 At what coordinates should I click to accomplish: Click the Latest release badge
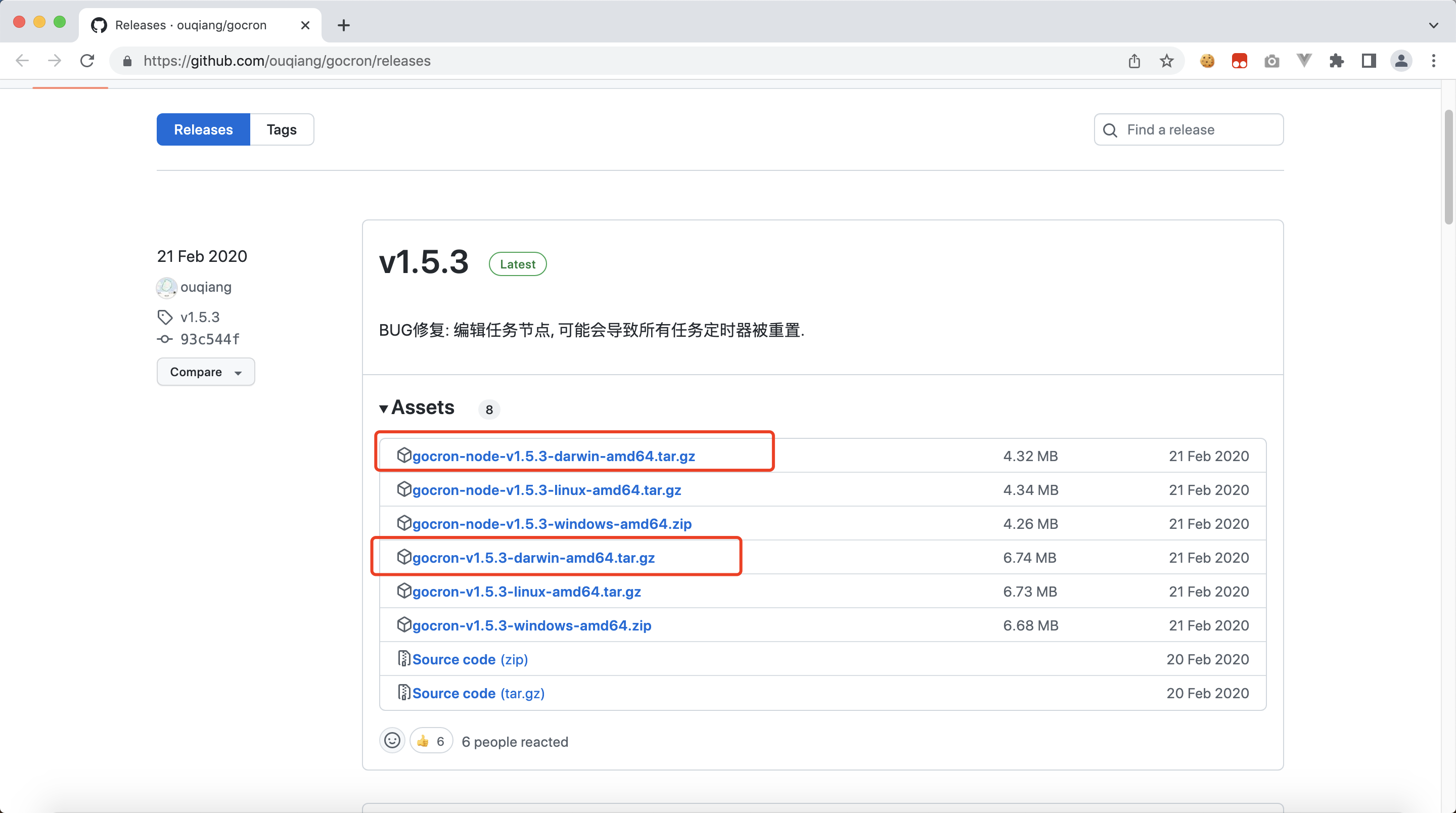(x=517, y=263)
